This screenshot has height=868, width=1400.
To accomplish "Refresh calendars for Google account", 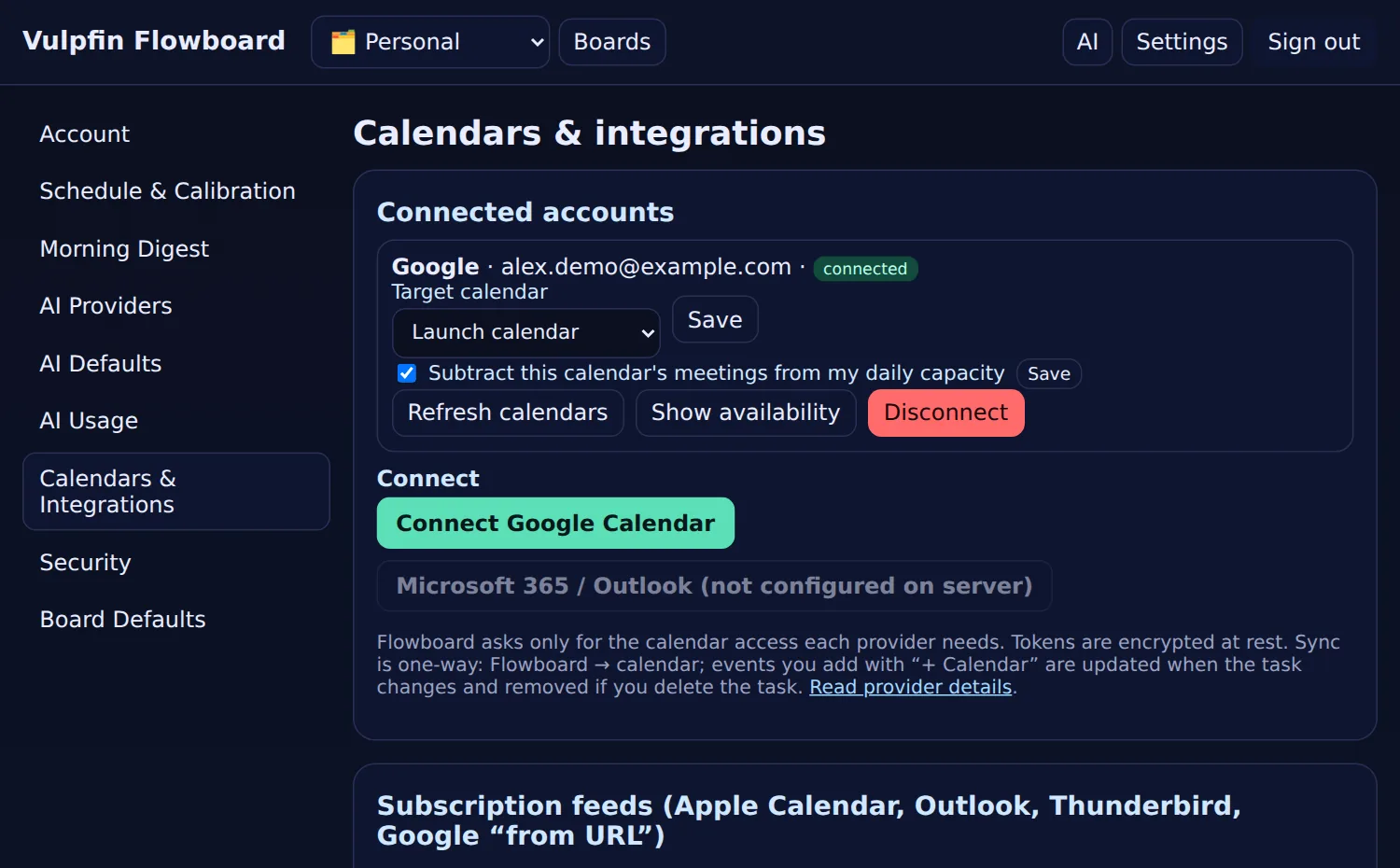I will 508,413.
